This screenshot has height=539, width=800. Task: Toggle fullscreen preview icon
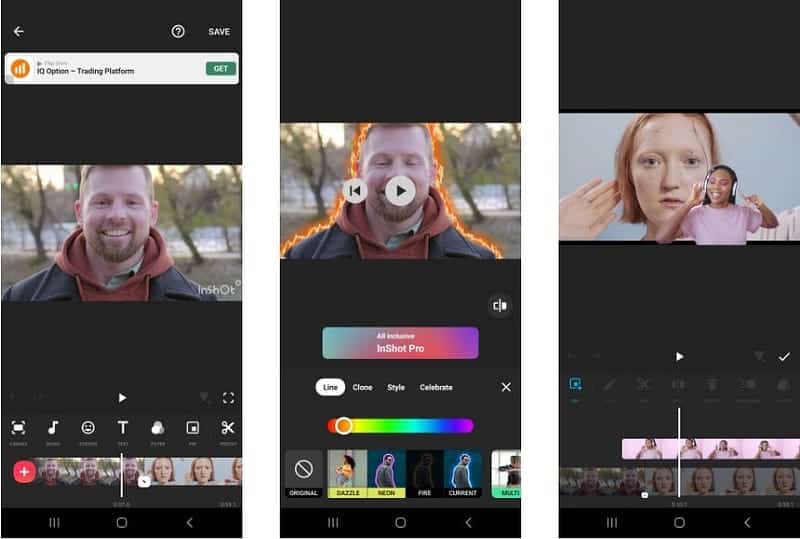228,398
